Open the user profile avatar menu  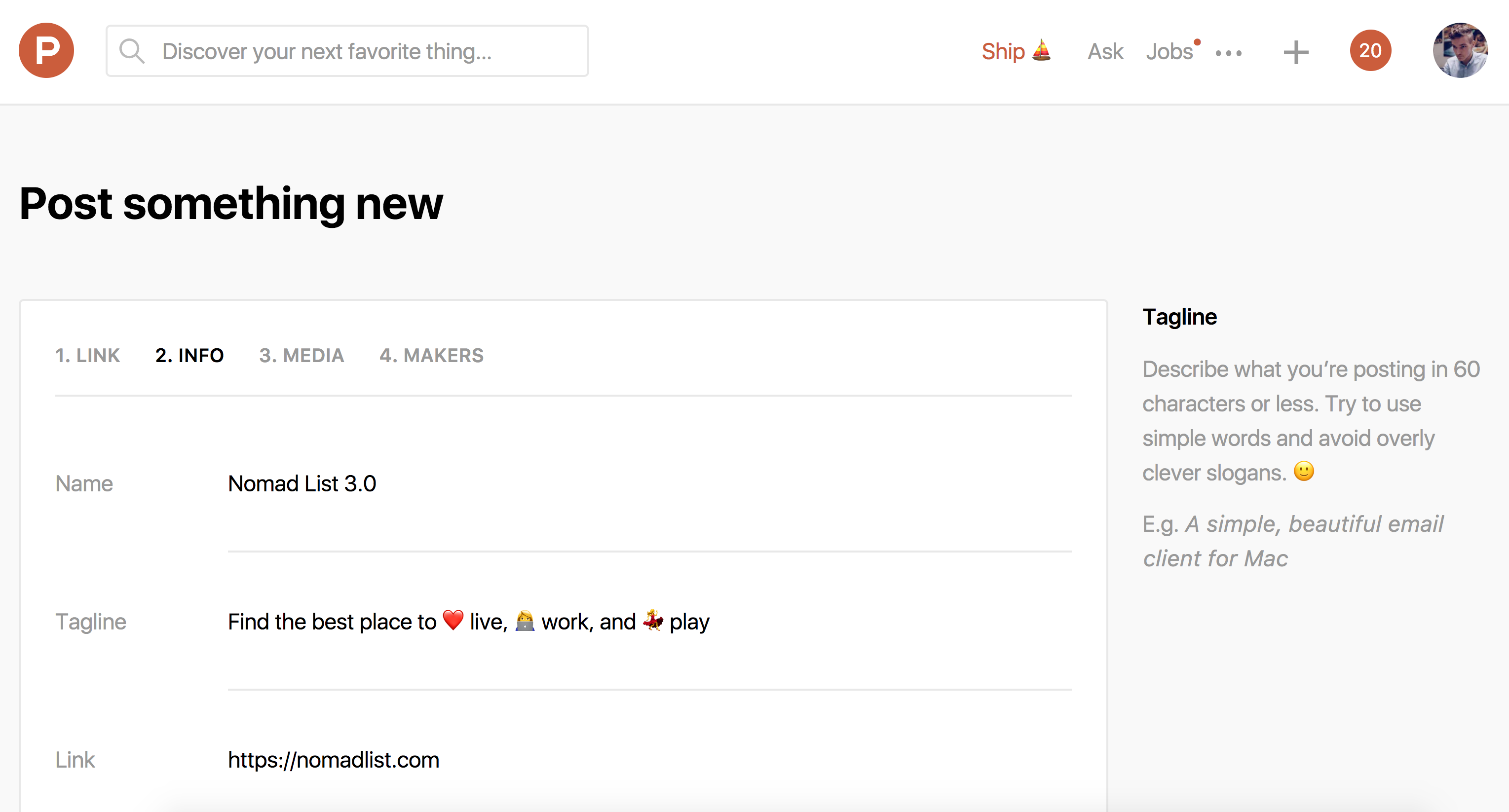[1460, 50]
